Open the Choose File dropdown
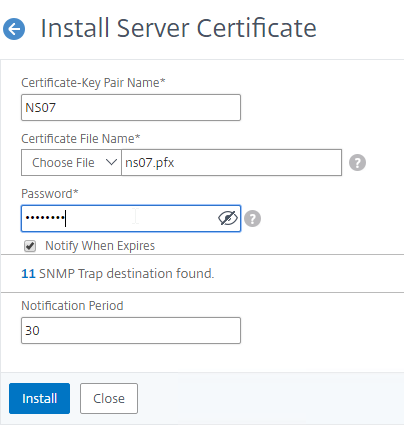This screenshot has width=404, height=425. point(71,163)
